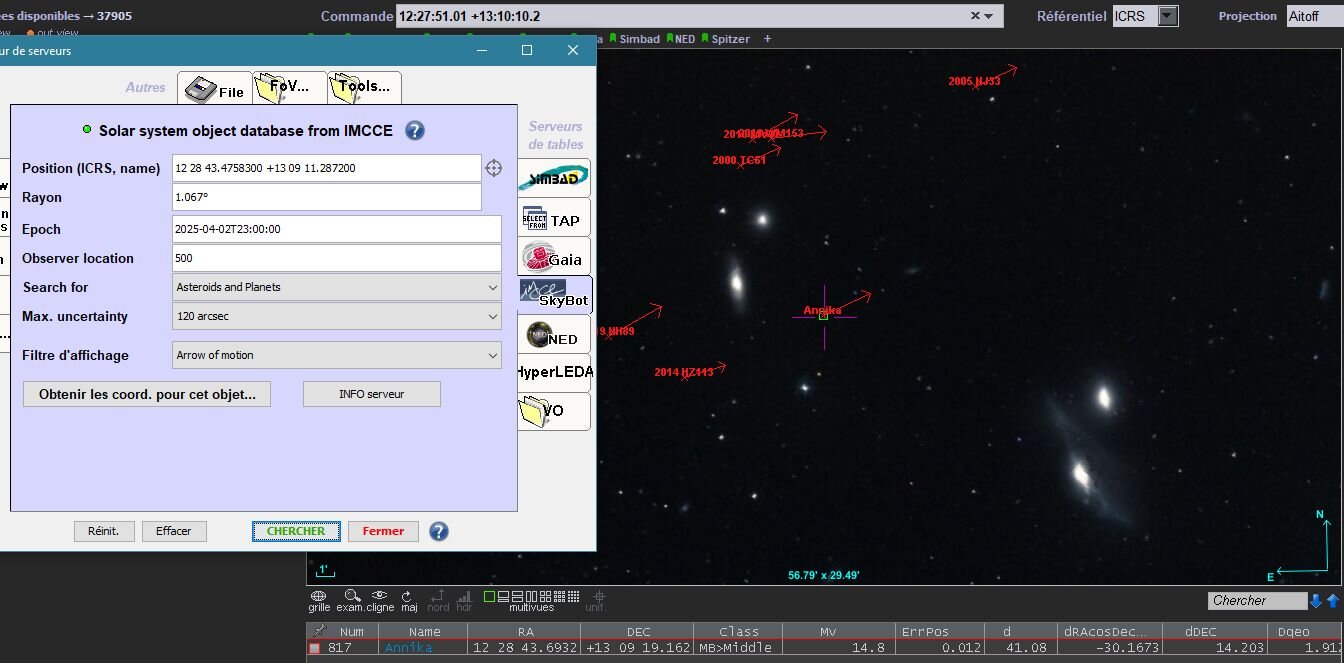The height and width of the screenshot is (663, 1344).
Task: Click the Class column header
Action: pyautogui.click(x=739, y=631)
